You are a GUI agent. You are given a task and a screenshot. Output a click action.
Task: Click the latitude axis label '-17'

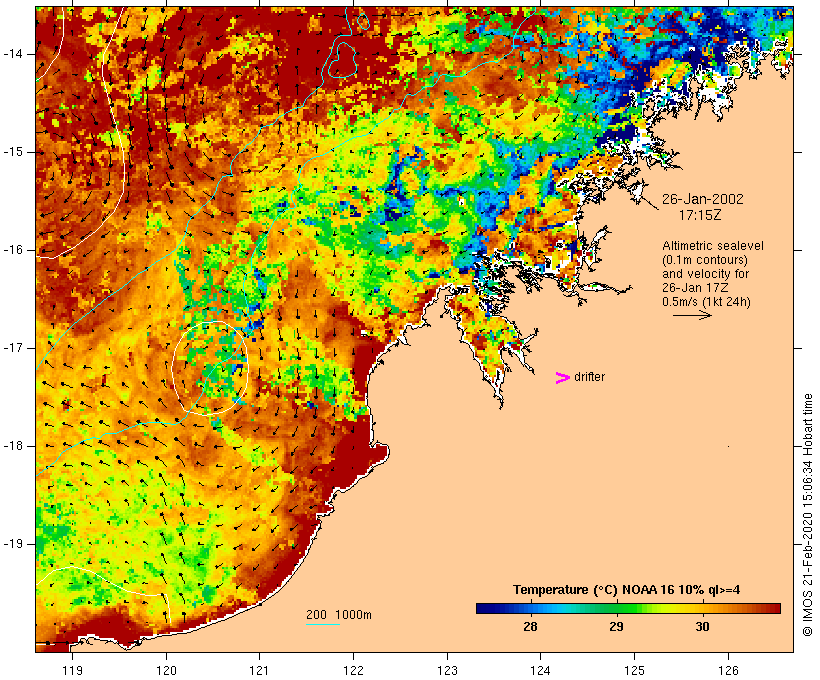12,348
